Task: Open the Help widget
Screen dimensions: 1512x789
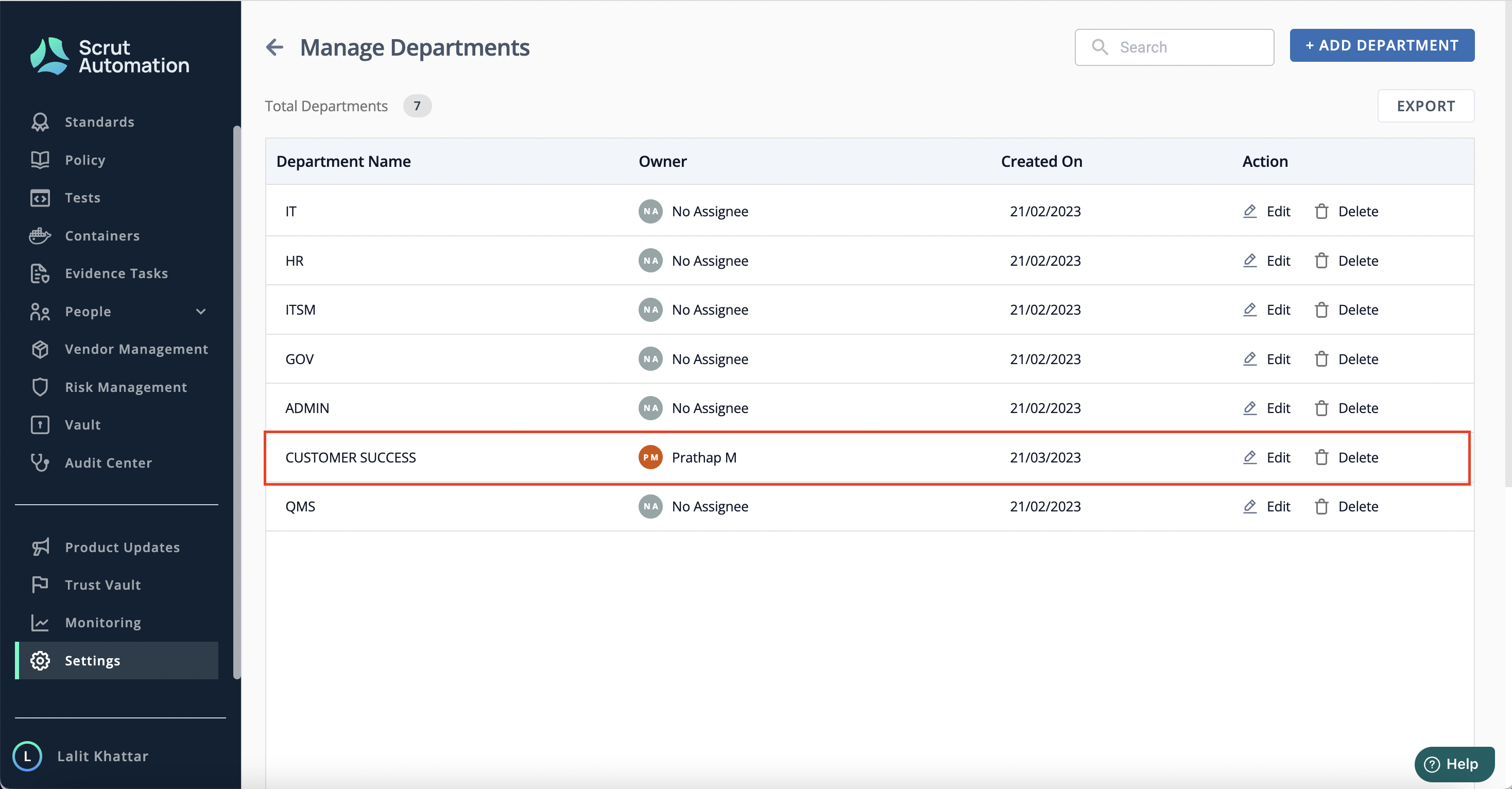Action: (1454, 764)
